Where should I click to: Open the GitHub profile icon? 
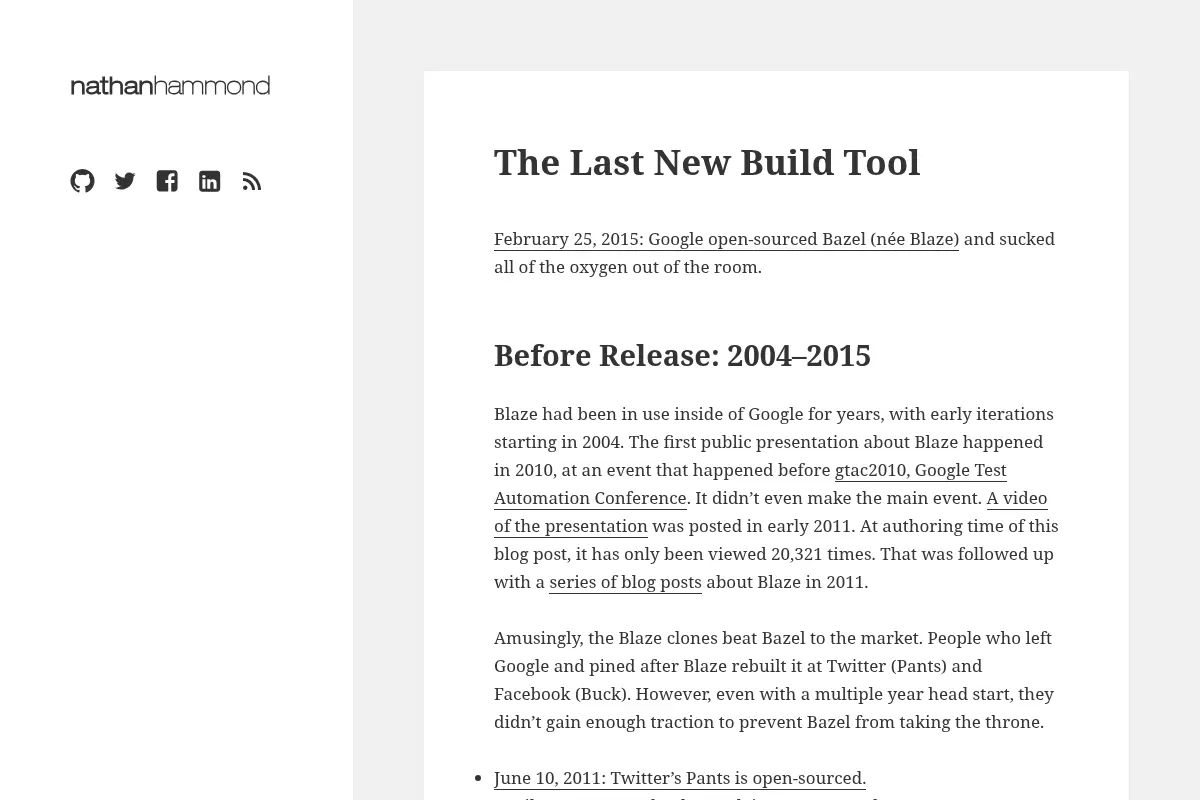pyautogui.click(x=83, y=181)
